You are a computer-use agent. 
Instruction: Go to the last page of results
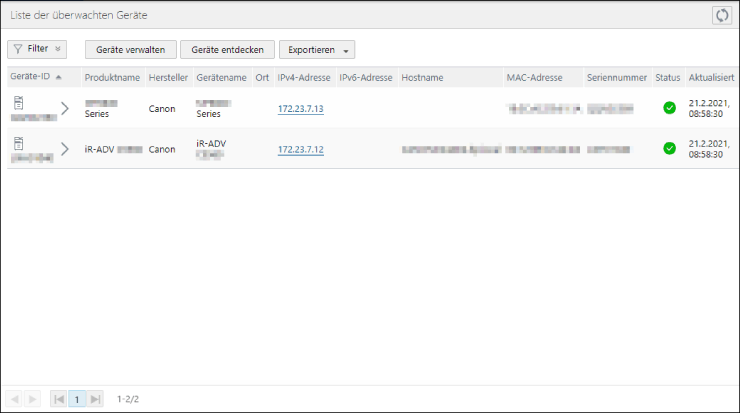(x=95, y=399)
